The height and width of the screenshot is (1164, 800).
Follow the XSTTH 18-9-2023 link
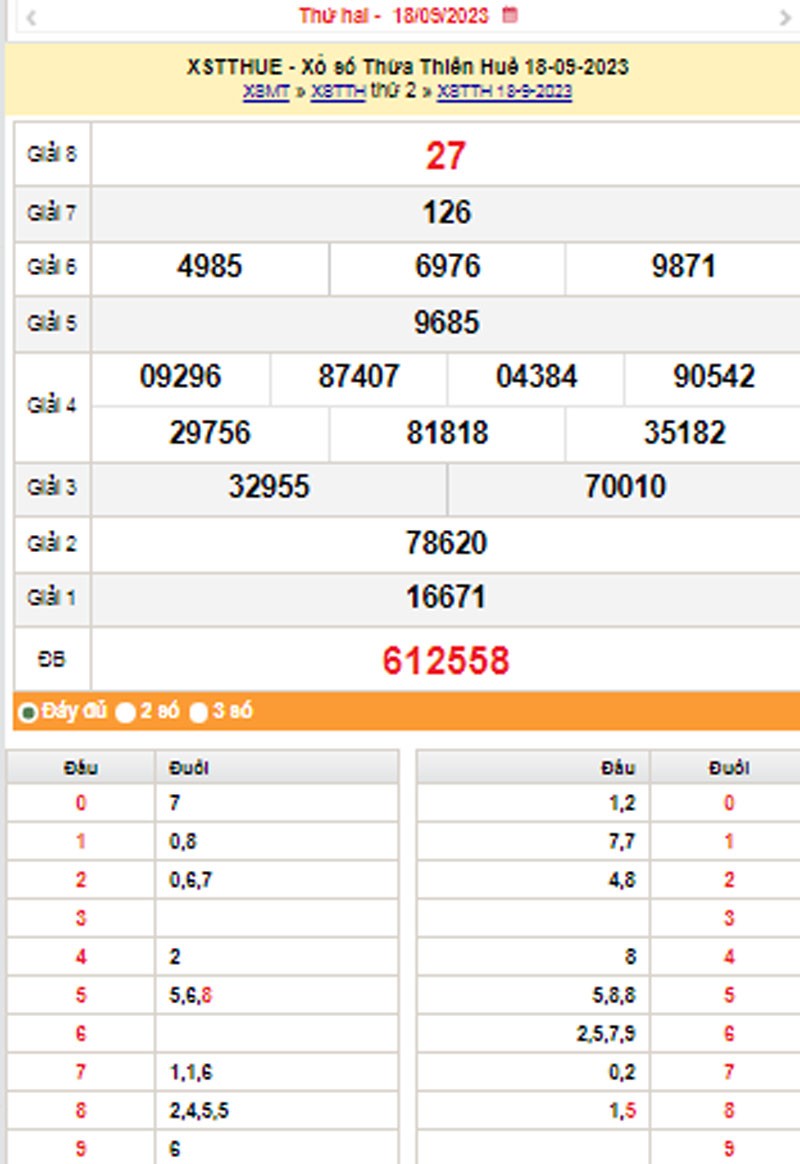click(x=504, y=92)
